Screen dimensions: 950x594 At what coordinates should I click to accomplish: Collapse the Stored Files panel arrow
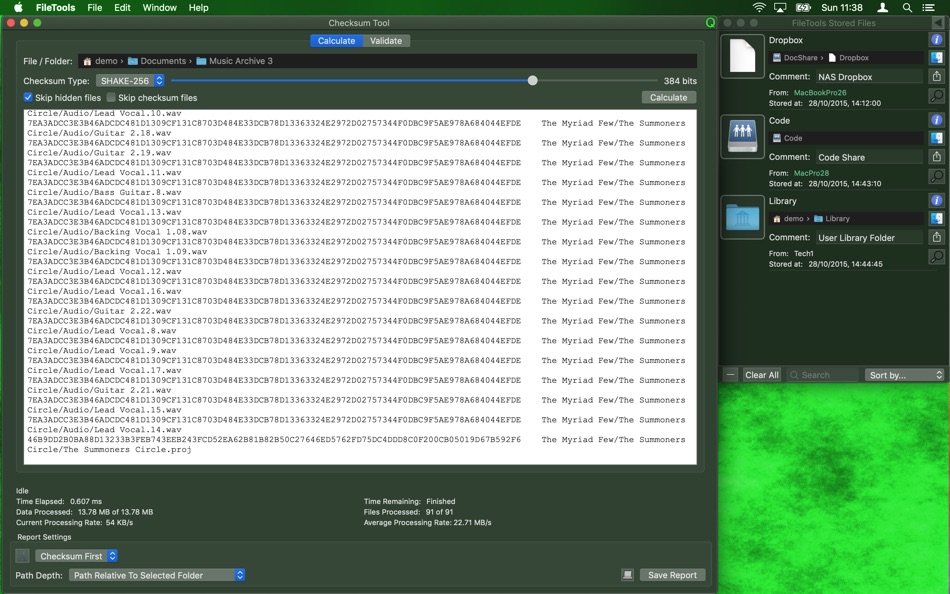(938, 22)
